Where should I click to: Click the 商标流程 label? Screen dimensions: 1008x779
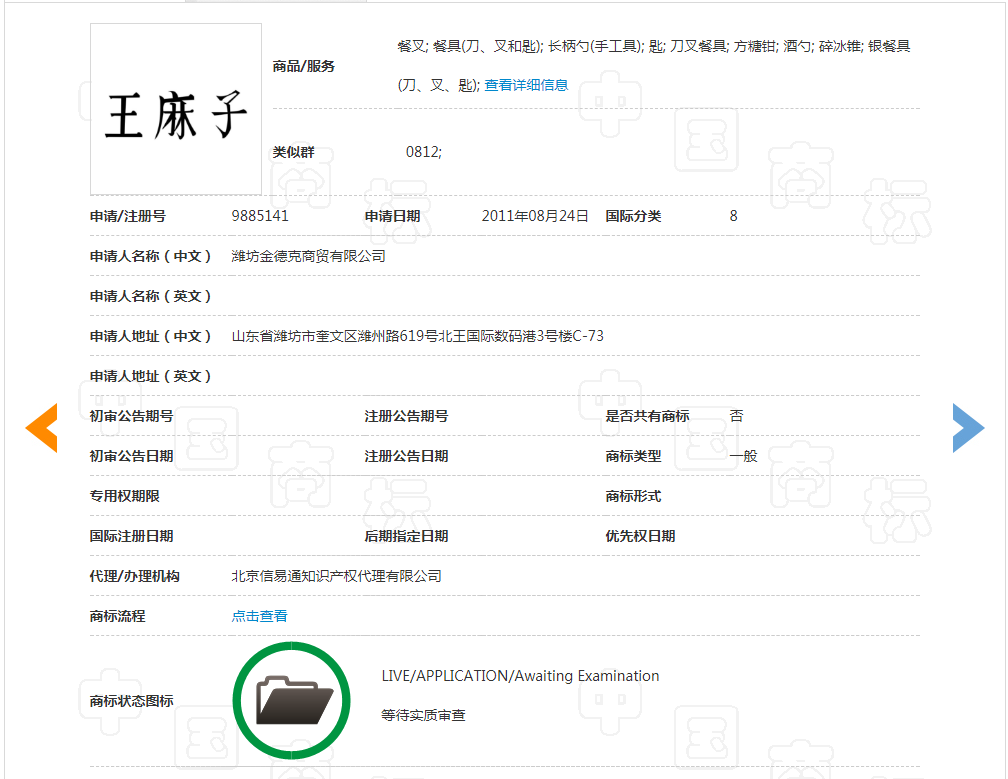click(x=117, y=616)
